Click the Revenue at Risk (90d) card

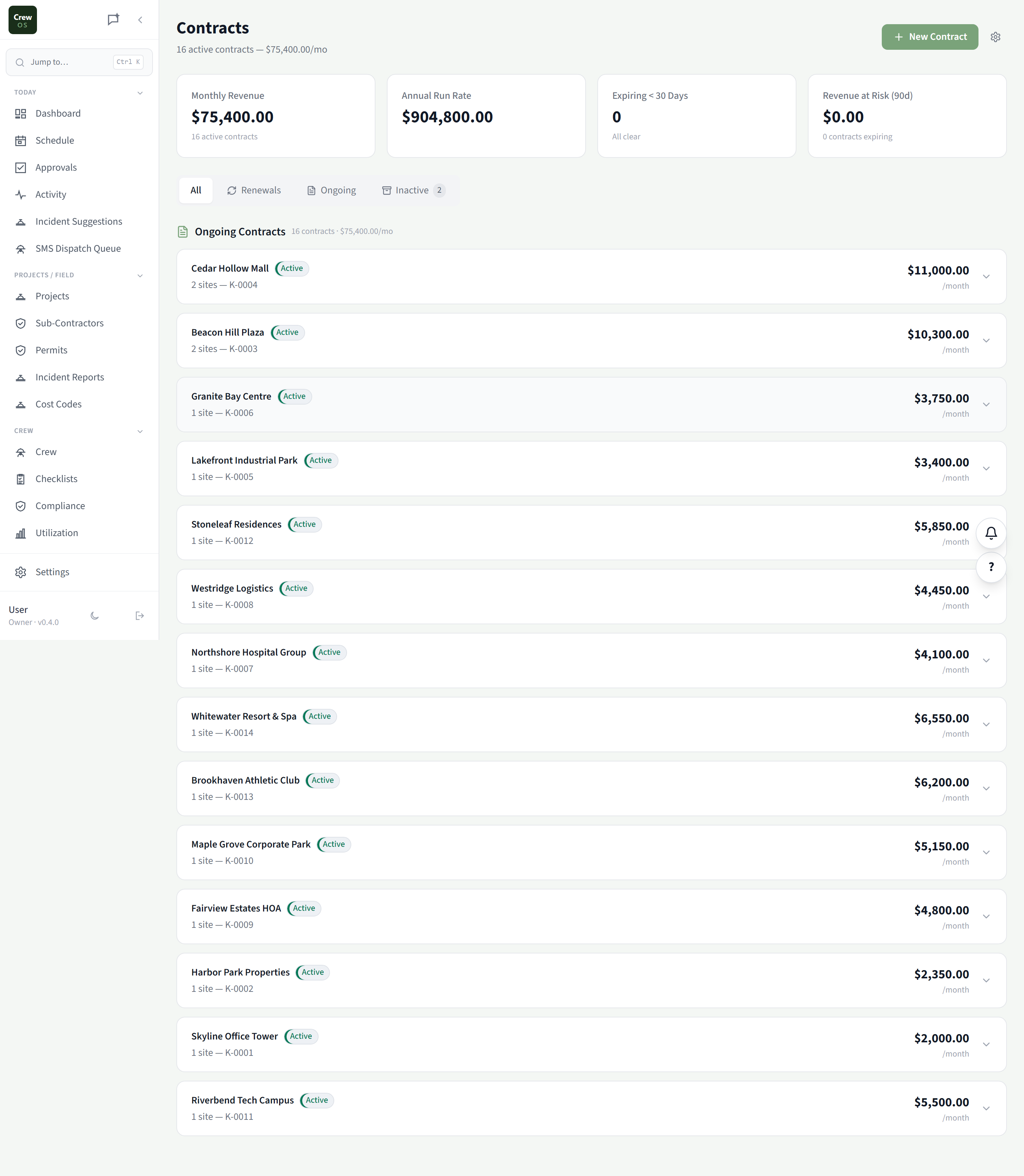point(907,116)
